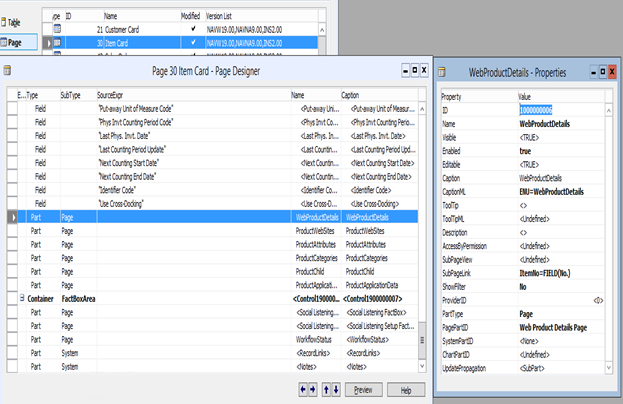Click the row selector of WebProductDetails row
The height and width of the screenshot is (404, 623).
tap(12, 216)
